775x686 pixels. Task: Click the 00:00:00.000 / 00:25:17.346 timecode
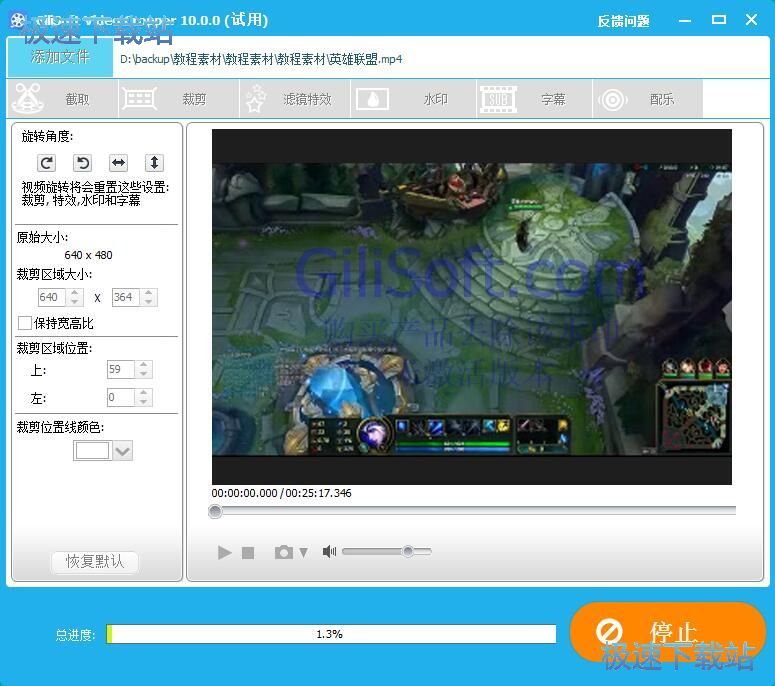tap(281, 493)
